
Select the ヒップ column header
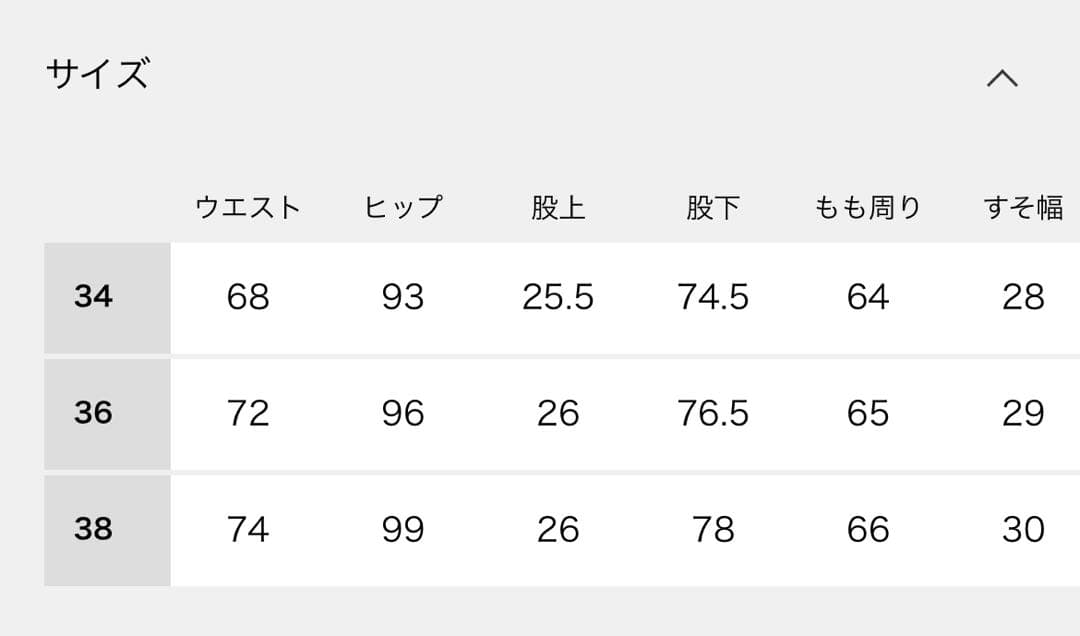coord(404,206)
